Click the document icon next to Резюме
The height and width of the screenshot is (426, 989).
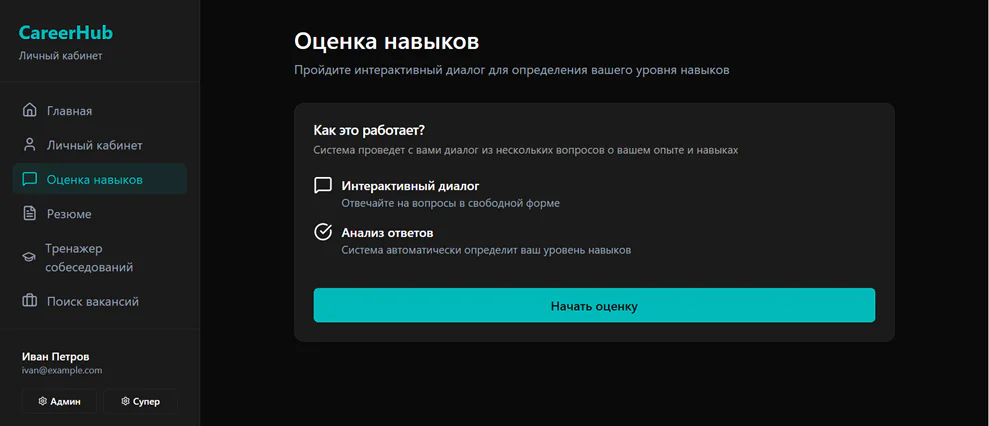point(30,214)
